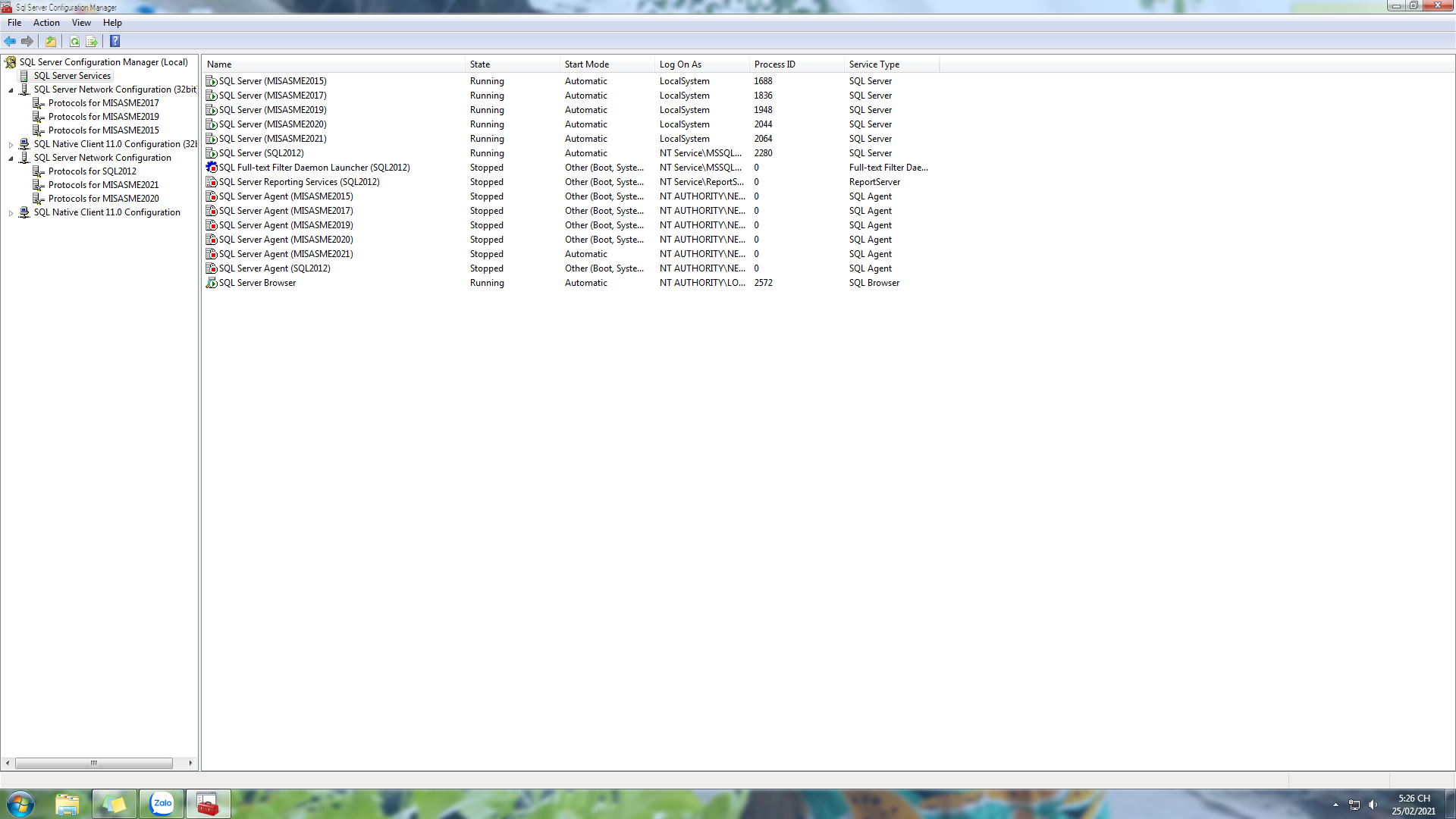Collapse SQL Server Network Configuration (32bit) node

[11, 90]
